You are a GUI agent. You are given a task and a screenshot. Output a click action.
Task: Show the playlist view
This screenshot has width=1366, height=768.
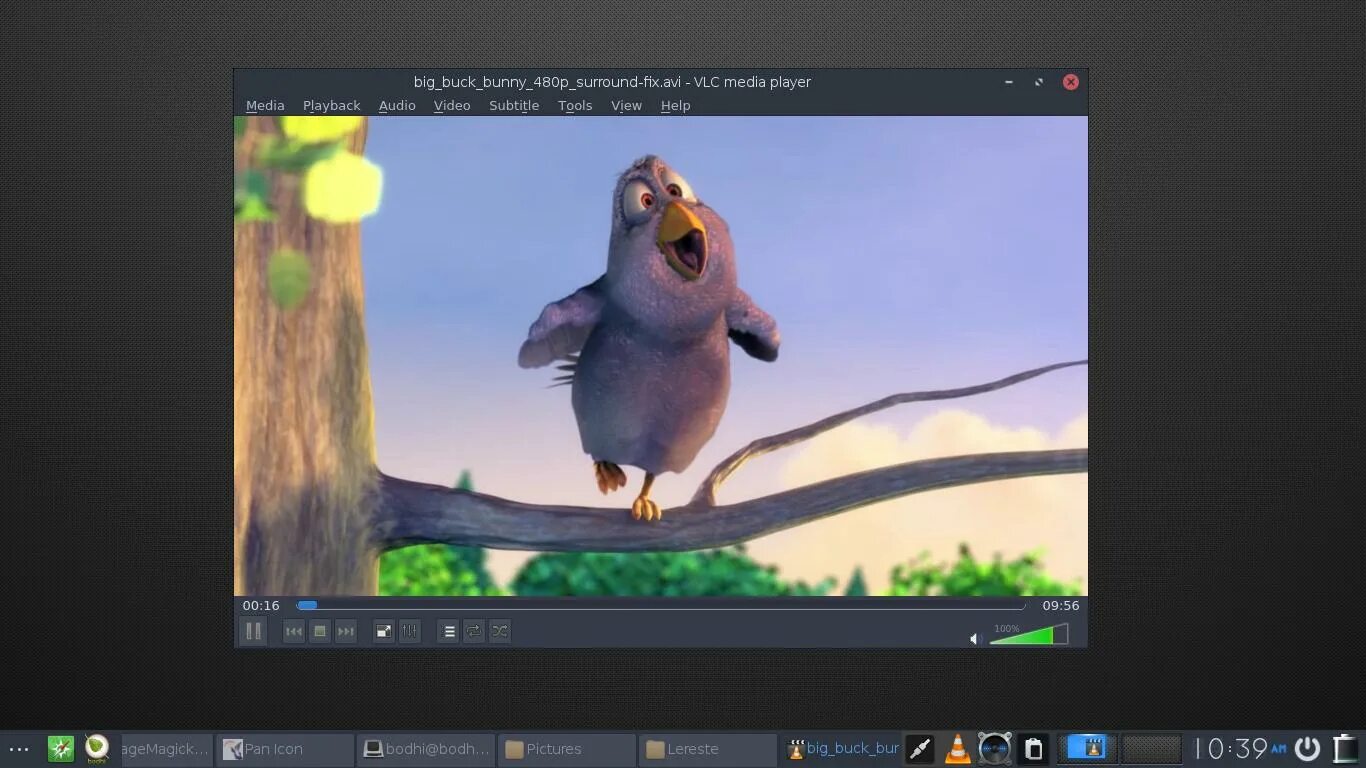coord(448,631)
